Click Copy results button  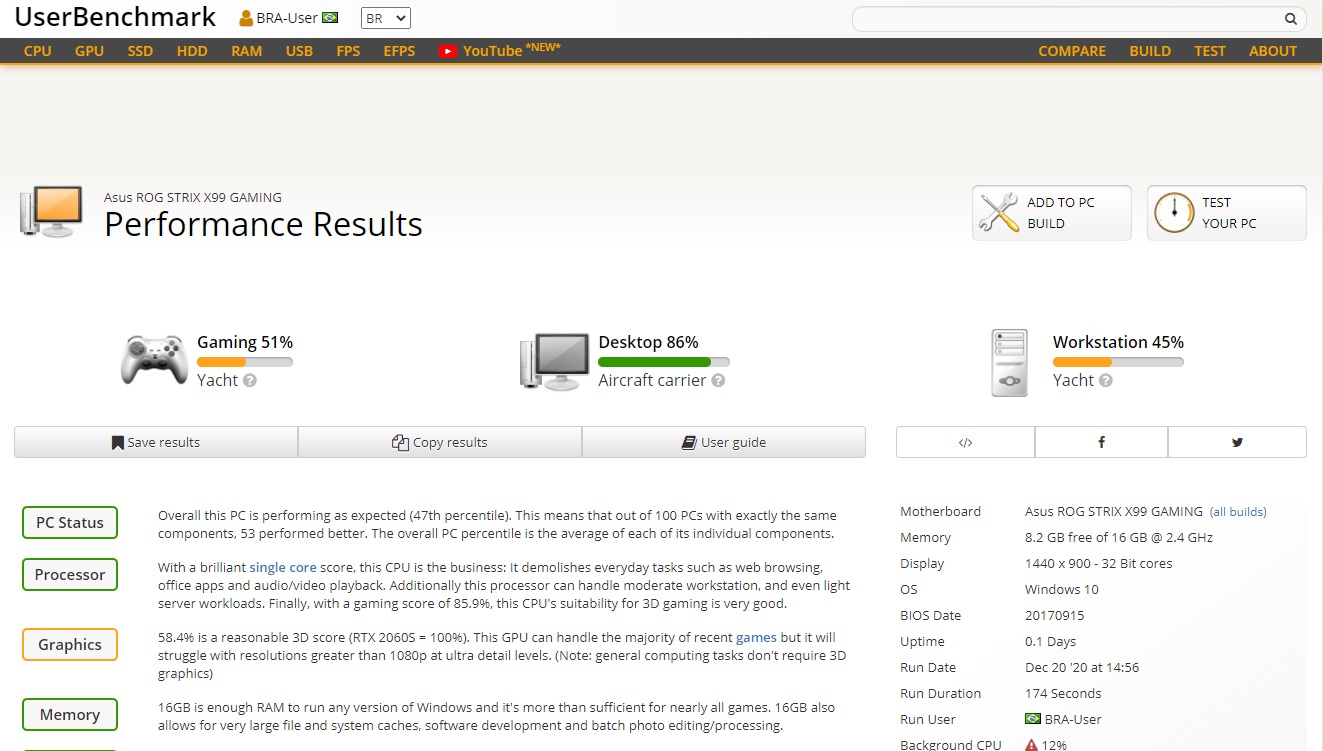pos(440,442)
